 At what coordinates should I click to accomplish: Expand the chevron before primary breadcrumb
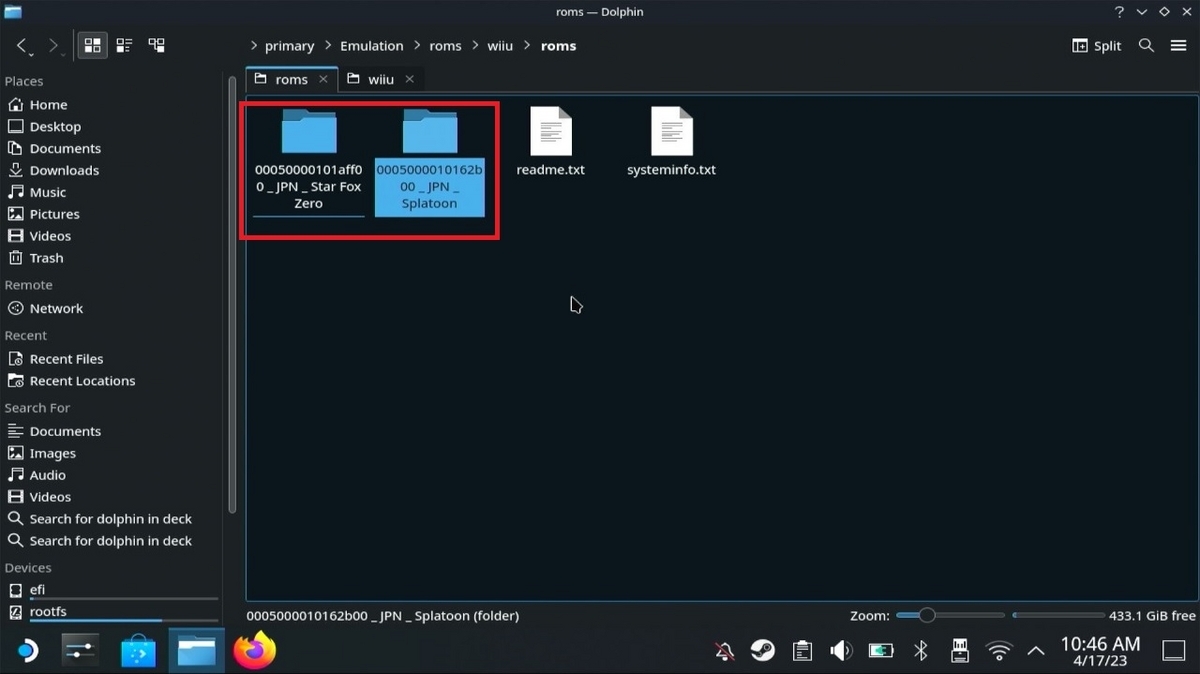click(x=254, y=46)
